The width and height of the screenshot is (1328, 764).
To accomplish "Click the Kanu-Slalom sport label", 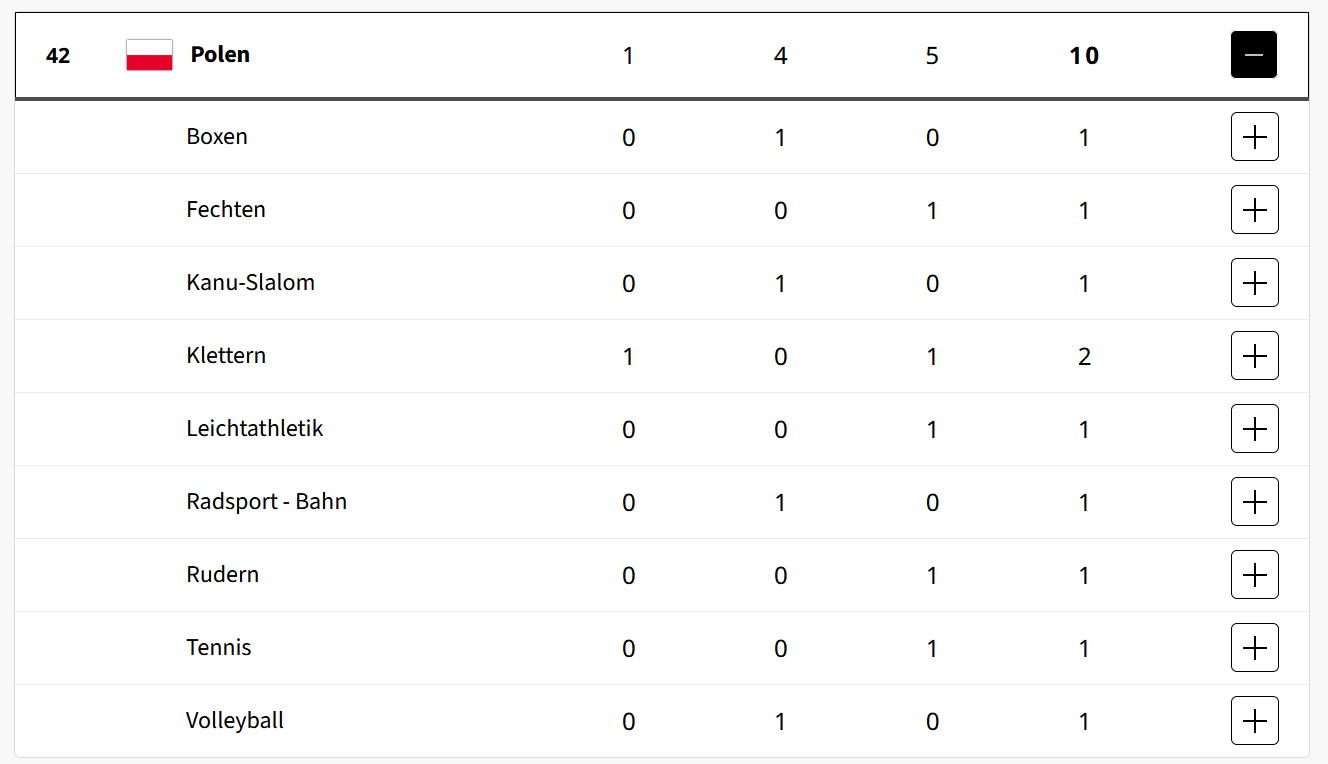I will pyautogui.click(x=250, y=283).
